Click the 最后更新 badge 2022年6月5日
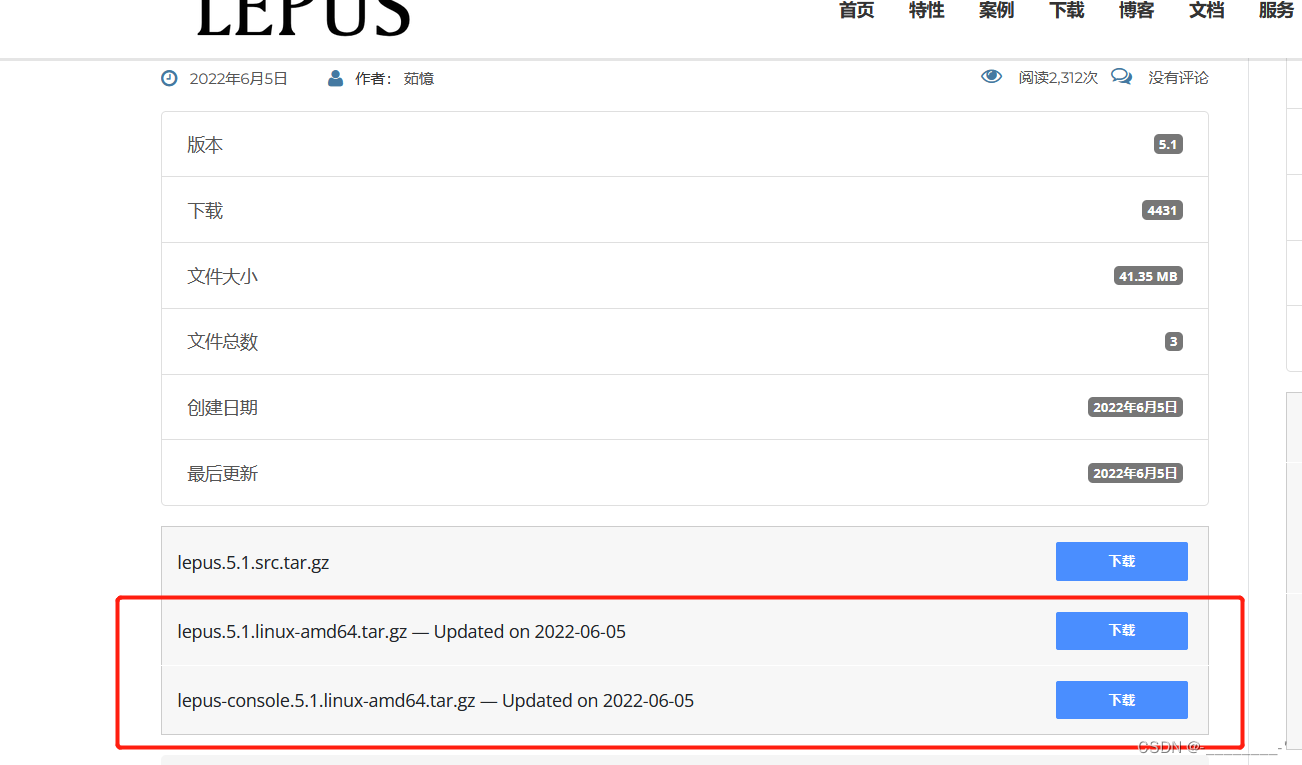Screen dimensions: 1302x765 [1135, 473]
